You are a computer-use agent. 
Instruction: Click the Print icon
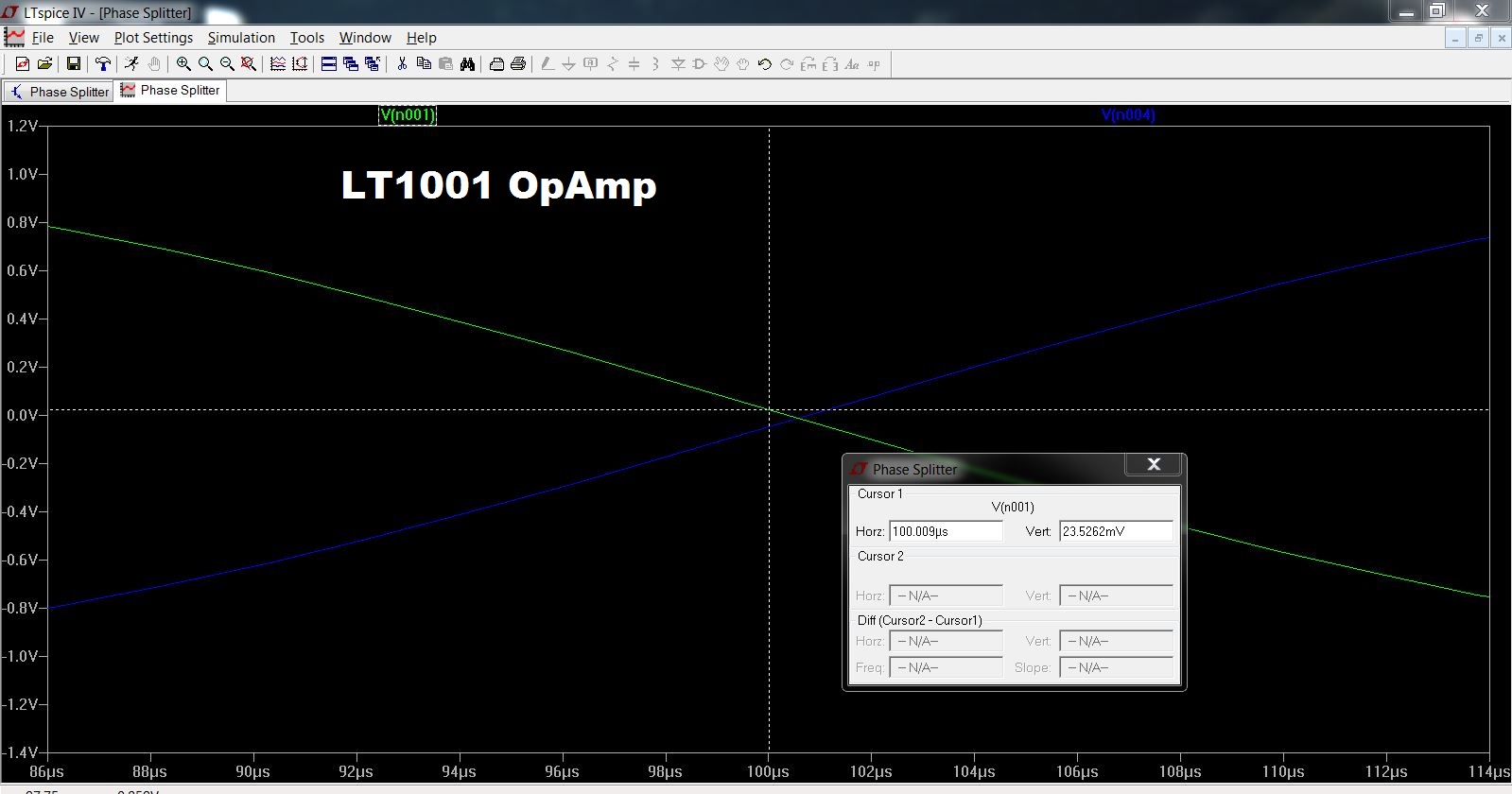pos(518,64)
